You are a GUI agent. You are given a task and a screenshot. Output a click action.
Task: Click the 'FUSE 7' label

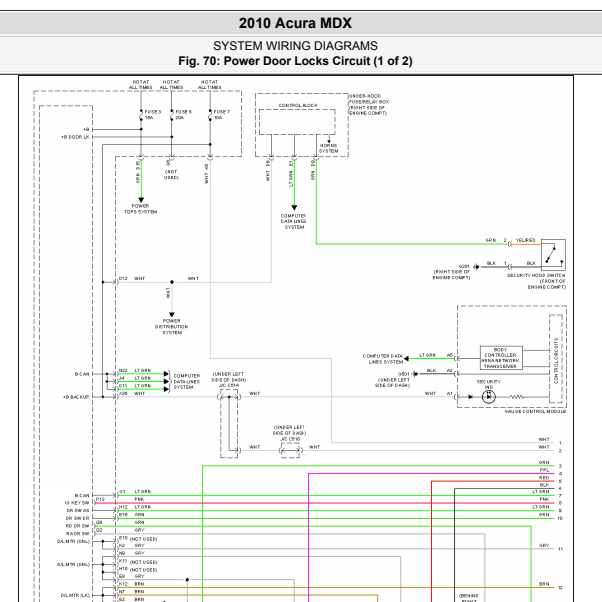click(x=222, y=112)
